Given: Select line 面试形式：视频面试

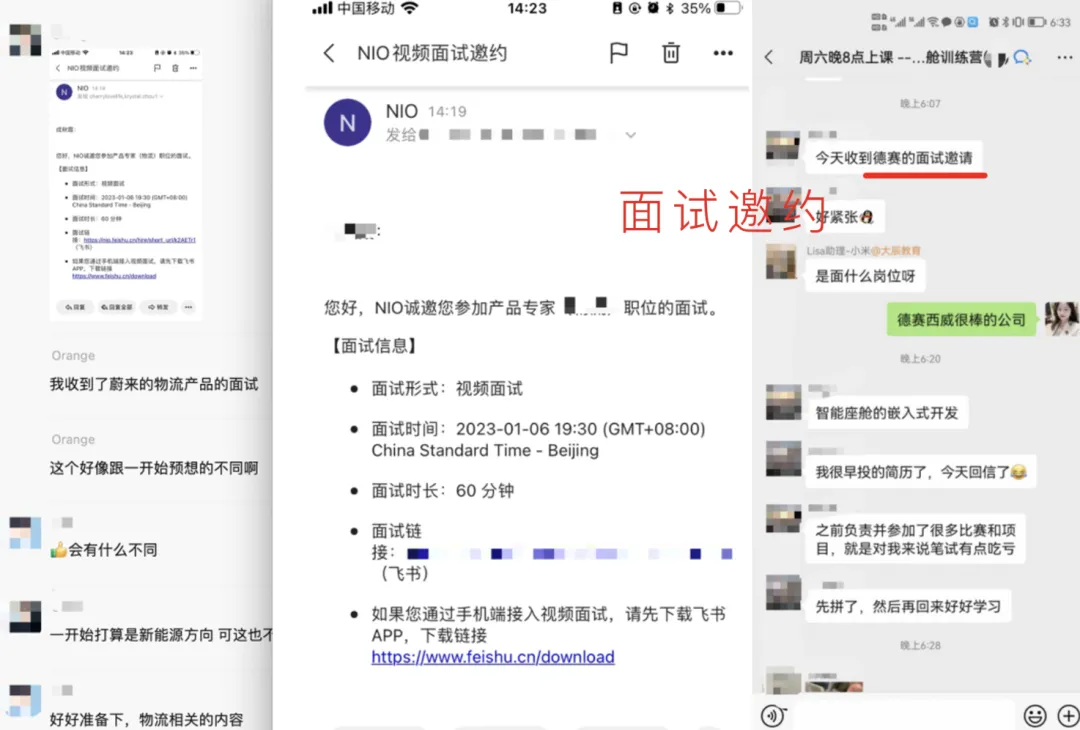Looking at the screenshot, I should [447, 389].
